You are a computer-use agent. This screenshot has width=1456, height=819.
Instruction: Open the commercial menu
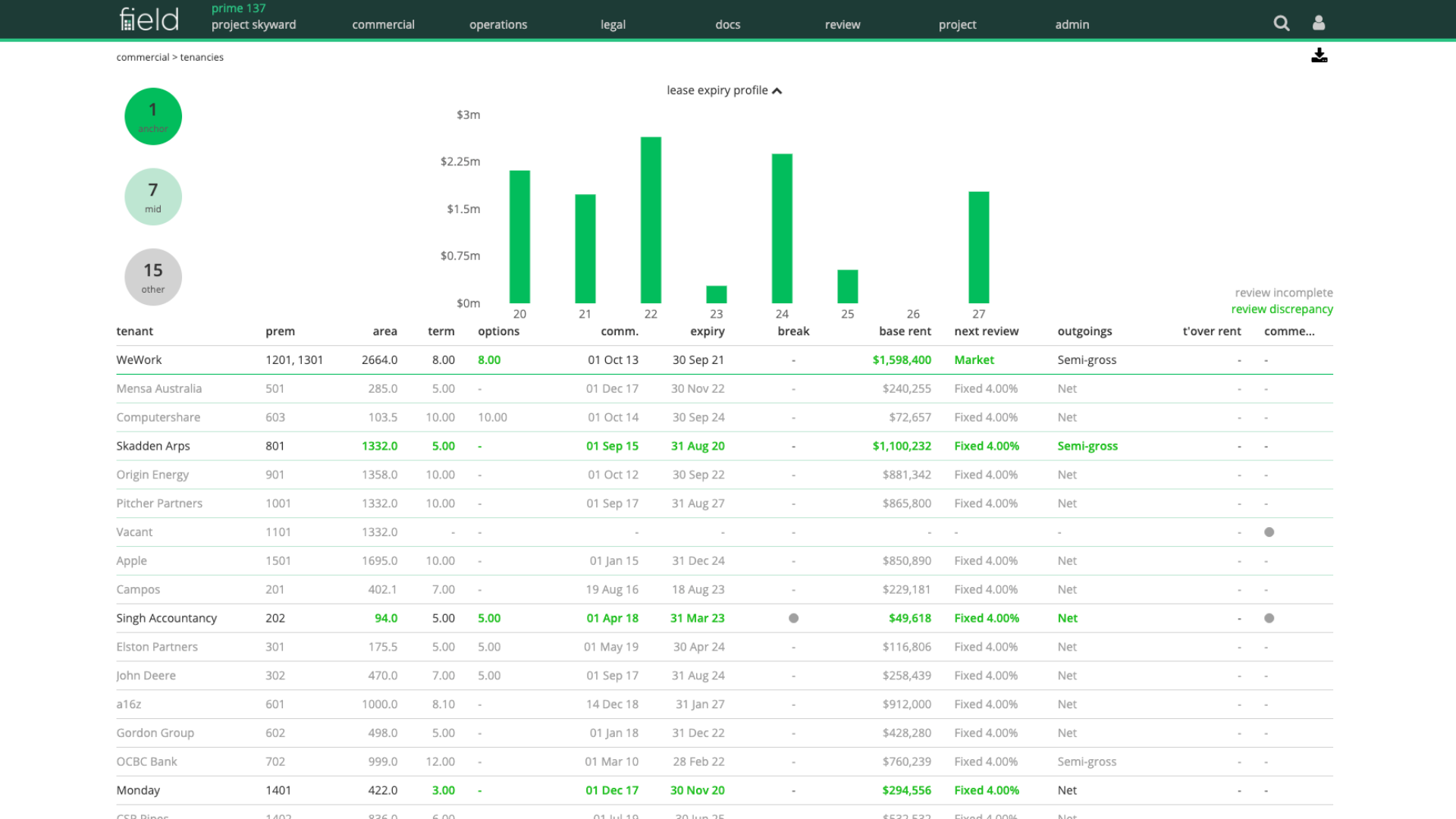tap(383, 24)
